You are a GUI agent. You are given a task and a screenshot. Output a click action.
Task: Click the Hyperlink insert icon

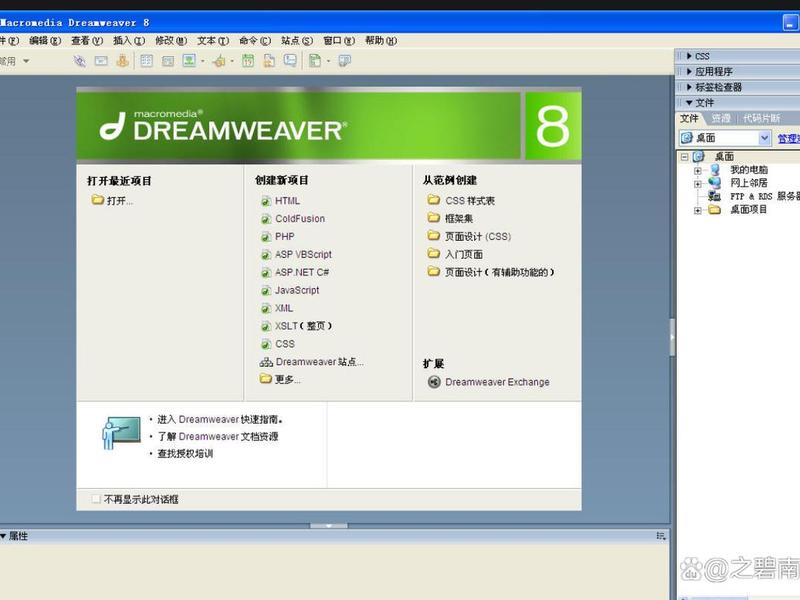pyautogui.click(x=80, y=61)
